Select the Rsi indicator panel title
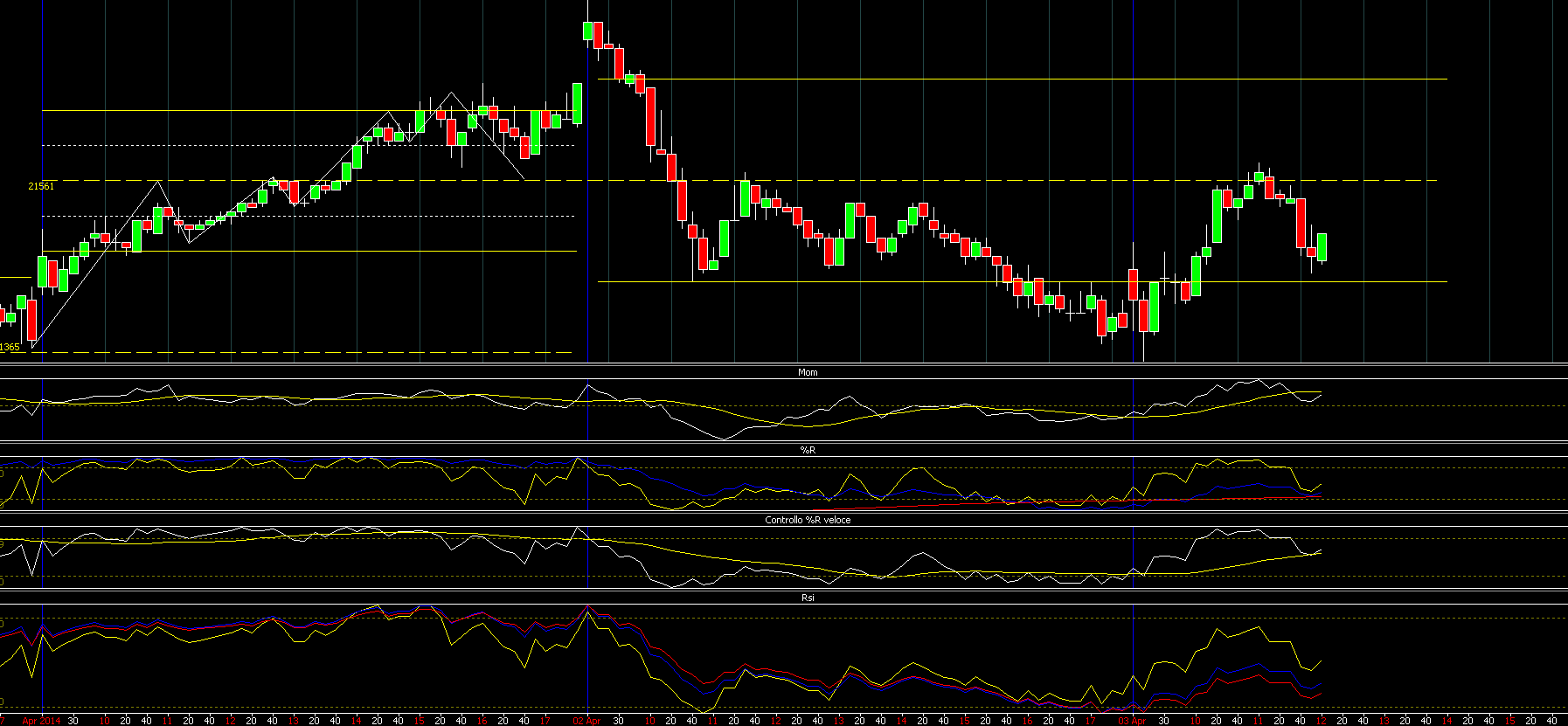The height and width of the screenshot is (726, 1568). (x=808, y=598)
